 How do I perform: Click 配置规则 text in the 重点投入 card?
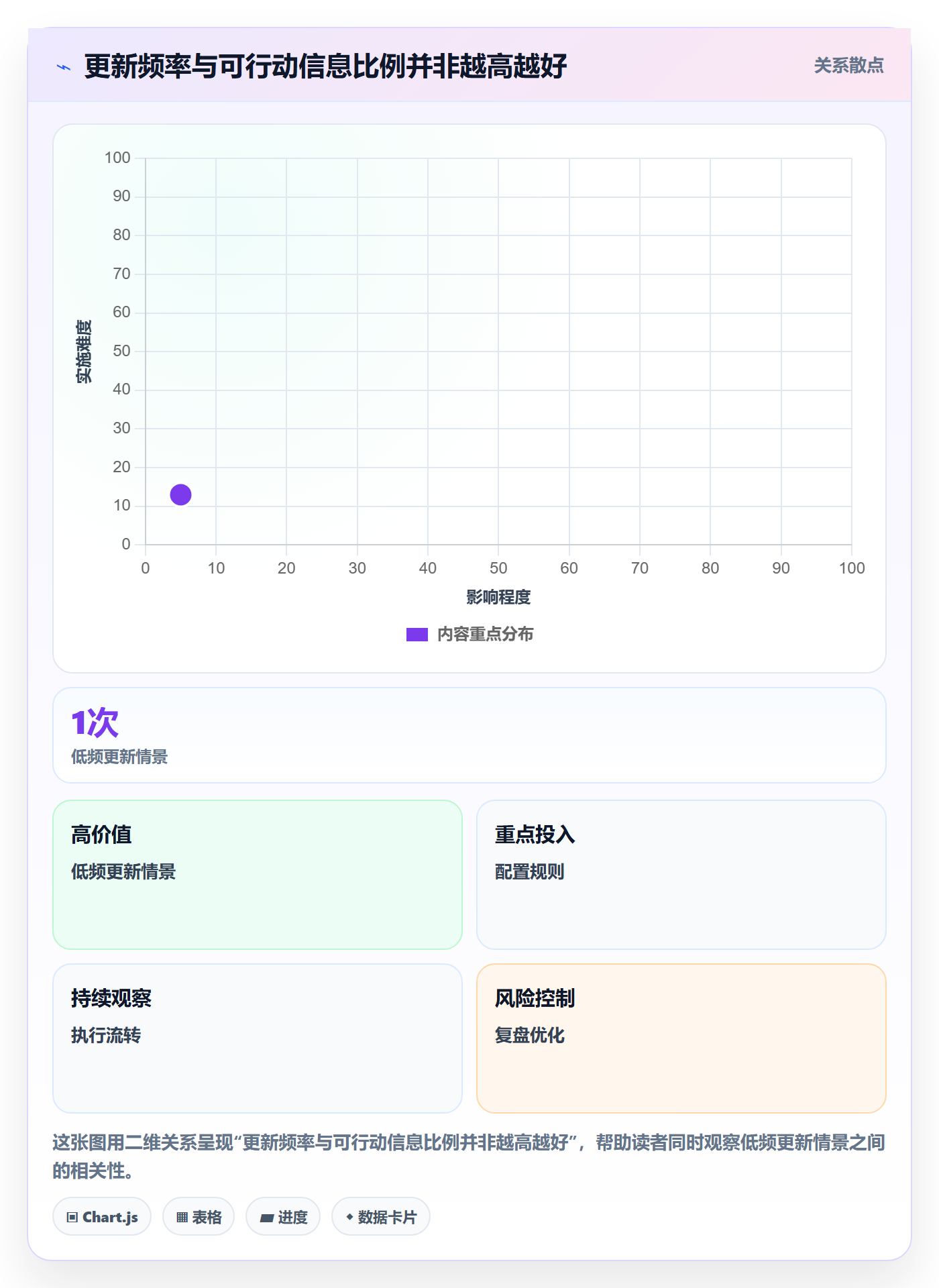[x=530, y=872]
